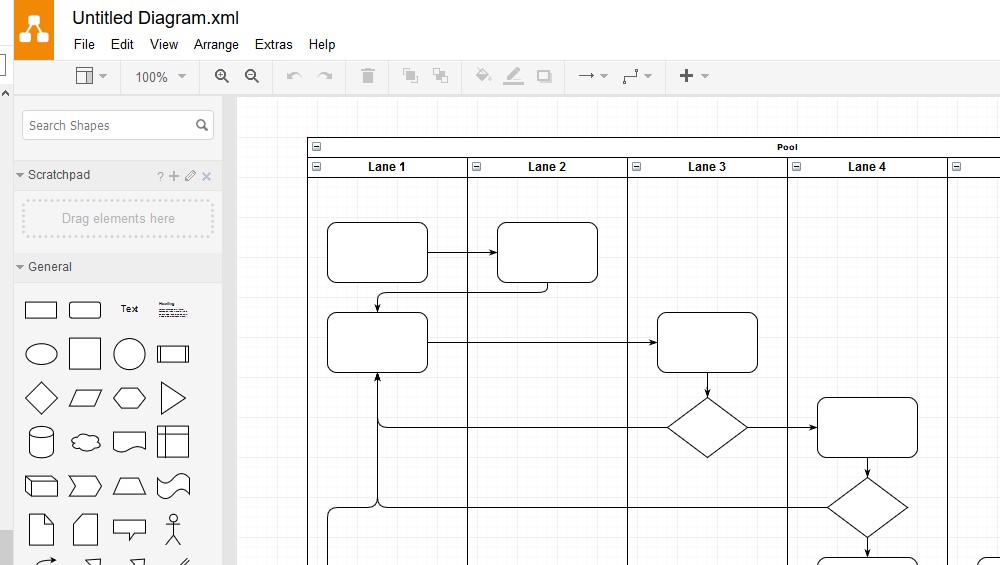
Task: Select the internal storage shape in palette
Action: tap(173, 441)
